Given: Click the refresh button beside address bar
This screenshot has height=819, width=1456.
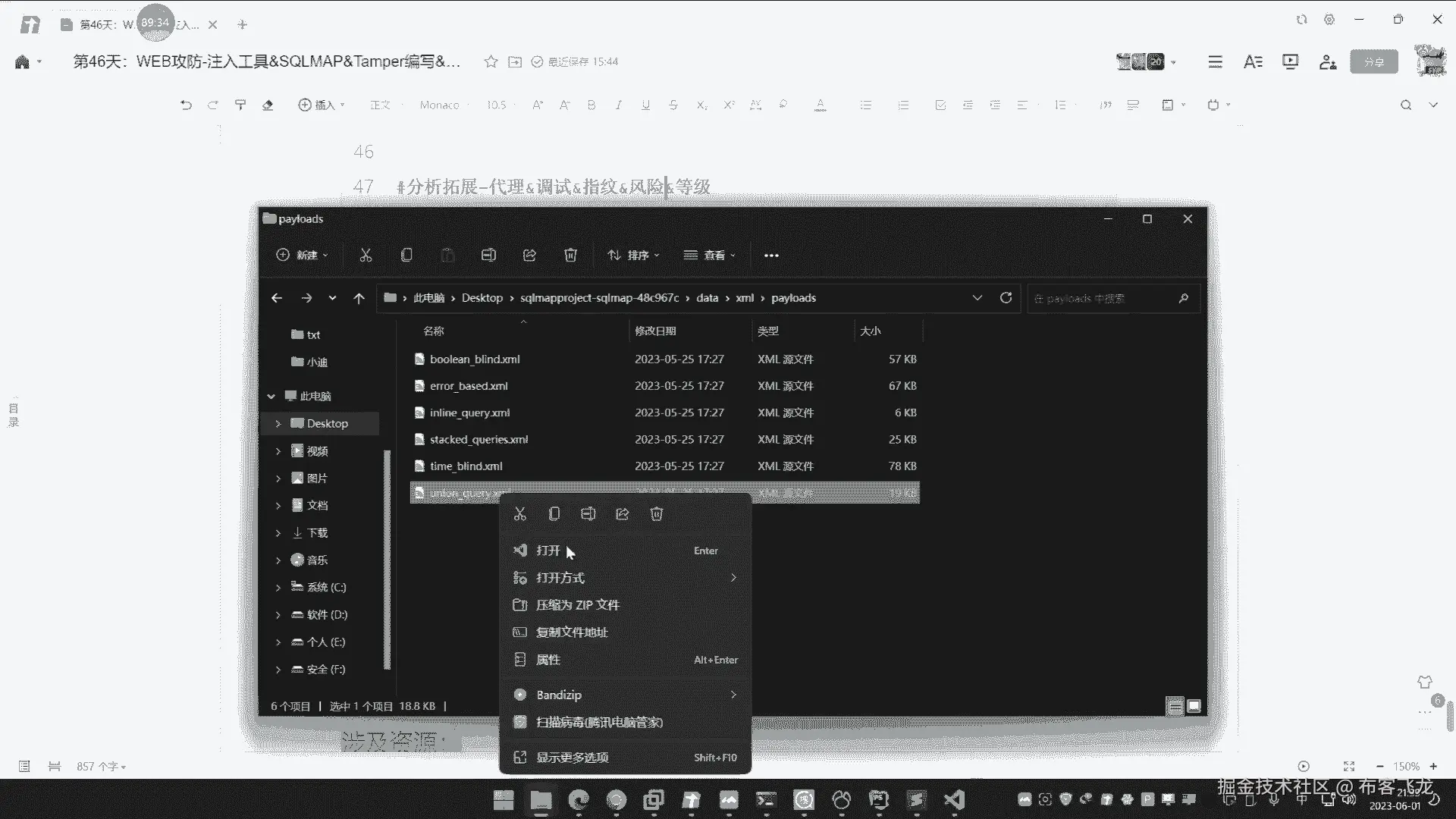Looking at the screenshot, I should pos(1006,298).
